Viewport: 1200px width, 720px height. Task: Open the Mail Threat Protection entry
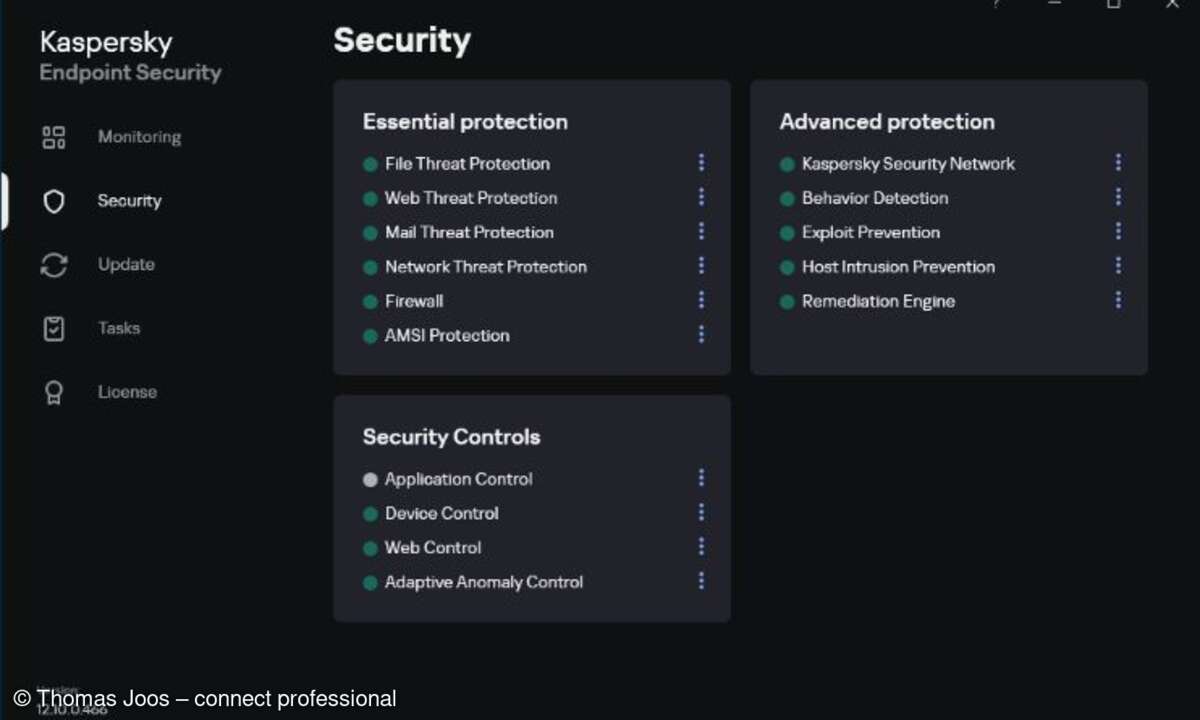(x=469, y=232)
